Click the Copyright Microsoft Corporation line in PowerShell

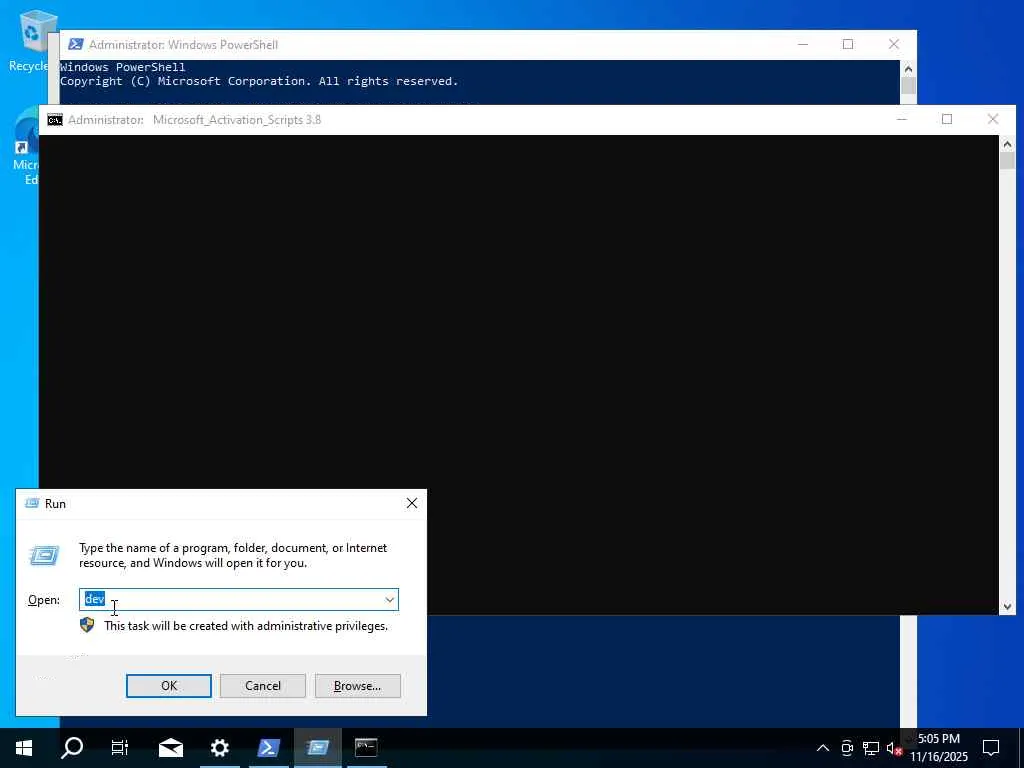[x=259, y=81]
